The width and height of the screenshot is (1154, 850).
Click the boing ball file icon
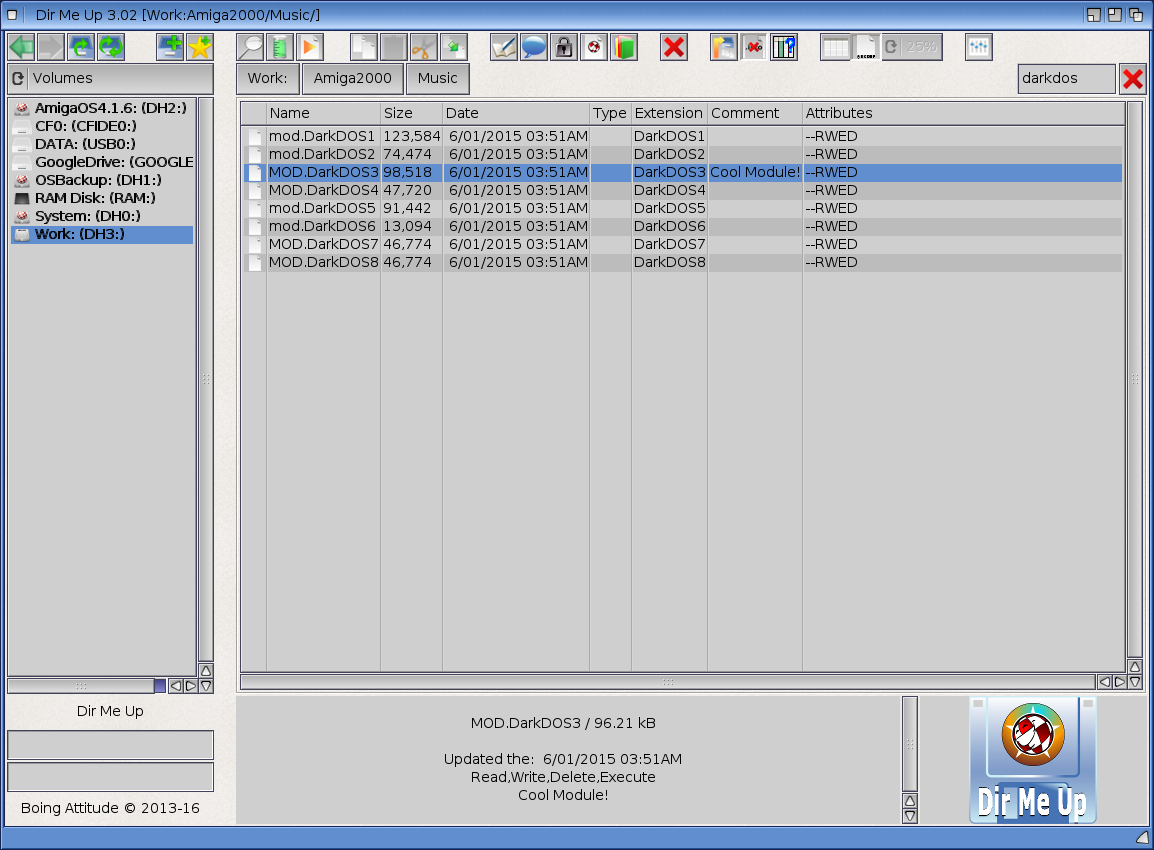(x=594, y=47)
